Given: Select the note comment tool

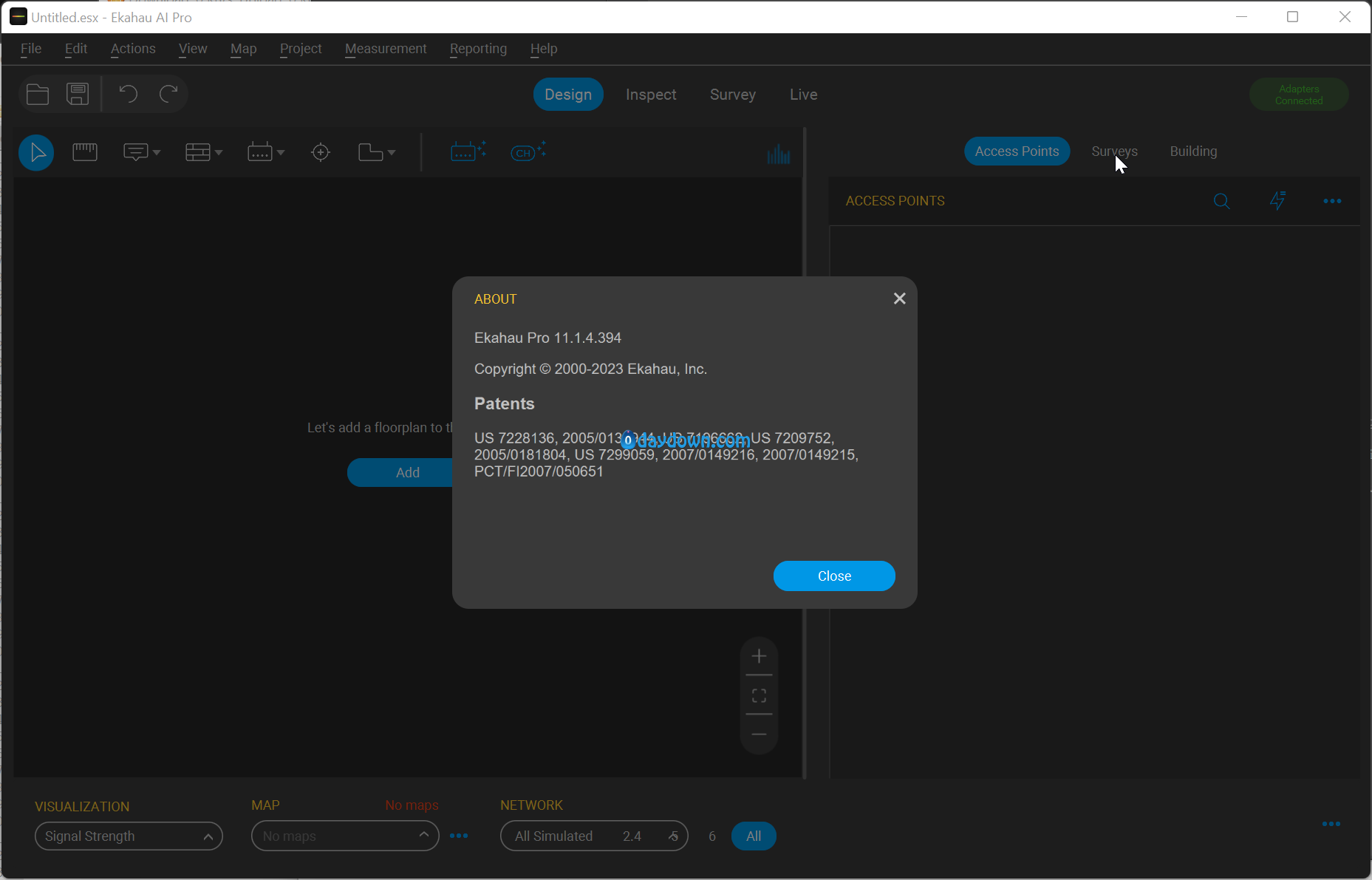Looking at the screenshot, I should (x=136, y=152).
